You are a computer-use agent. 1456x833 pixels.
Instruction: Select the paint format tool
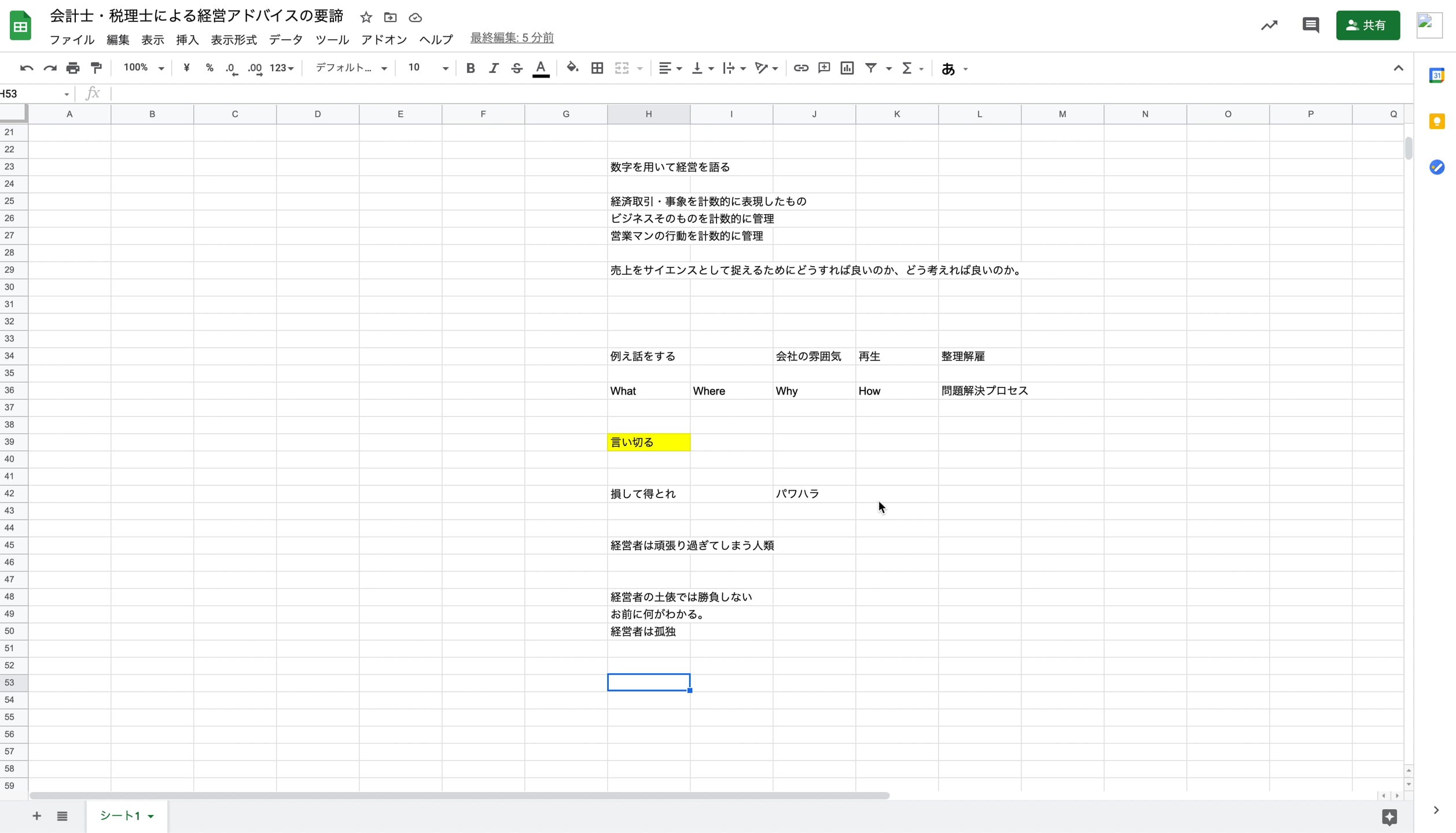(95, 68)
